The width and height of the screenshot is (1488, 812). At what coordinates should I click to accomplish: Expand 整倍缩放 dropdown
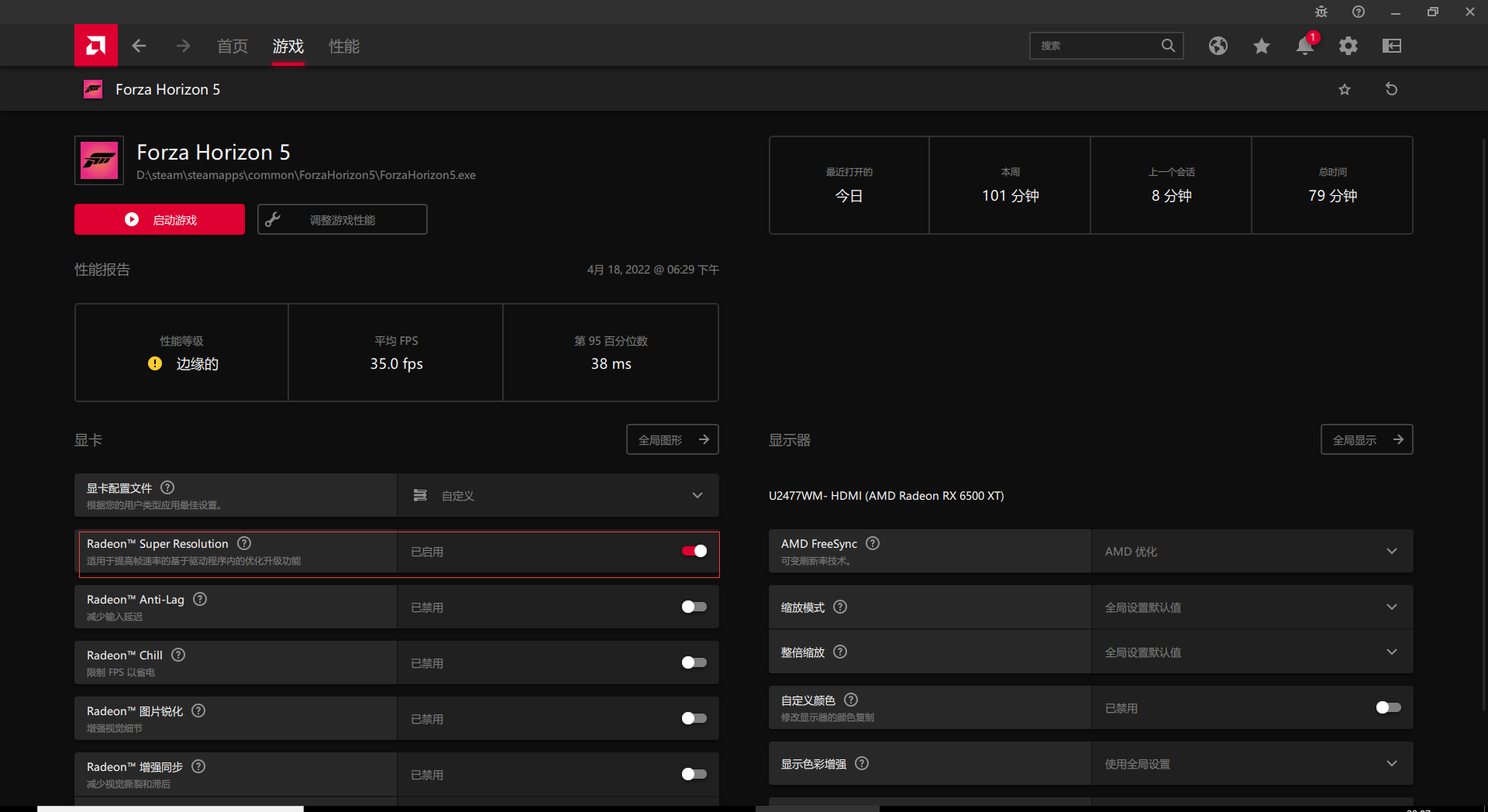tap(1252, 652)
